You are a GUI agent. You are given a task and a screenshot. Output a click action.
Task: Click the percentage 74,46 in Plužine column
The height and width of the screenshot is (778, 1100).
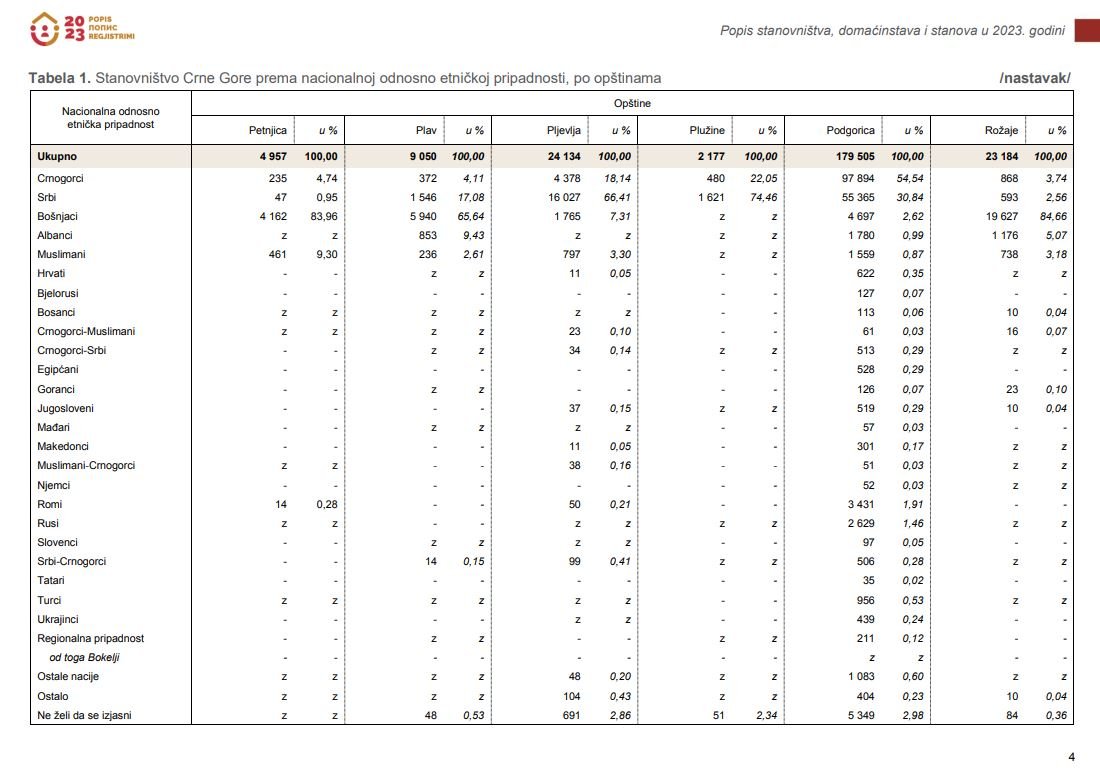tap(763, 197)
